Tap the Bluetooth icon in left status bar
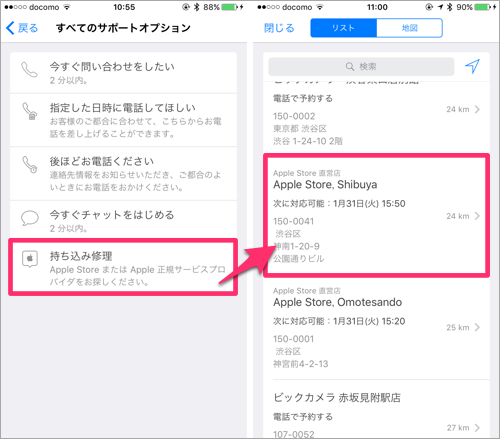 pyautogui.click(x=197, y=7)
